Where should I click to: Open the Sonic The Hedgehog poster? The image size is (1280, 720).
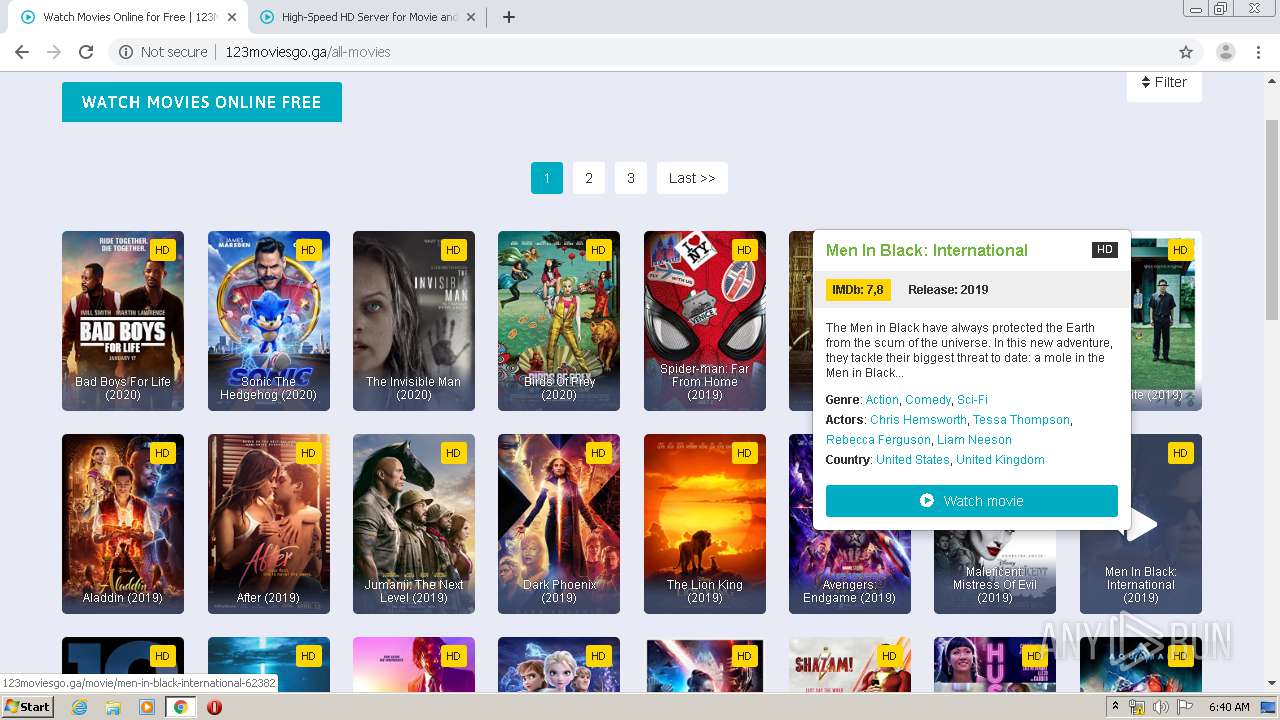(269, 321)
